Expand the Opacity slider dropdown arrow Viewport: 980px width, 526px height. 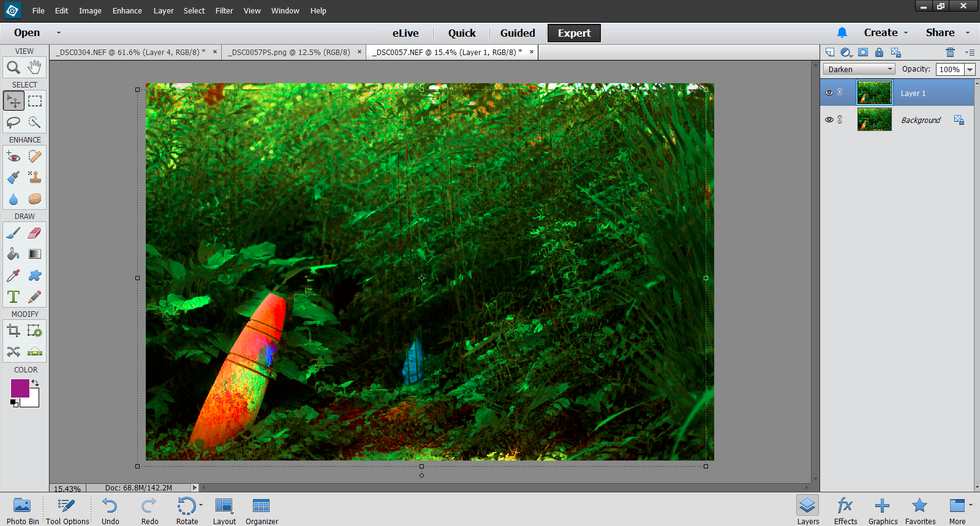(x=969, y=70)
